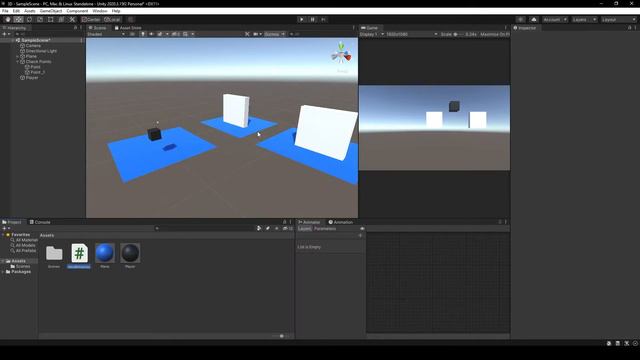Toggle 2D view in Scene toolbar
640x360 pixels.
click(x=132, y=34)
